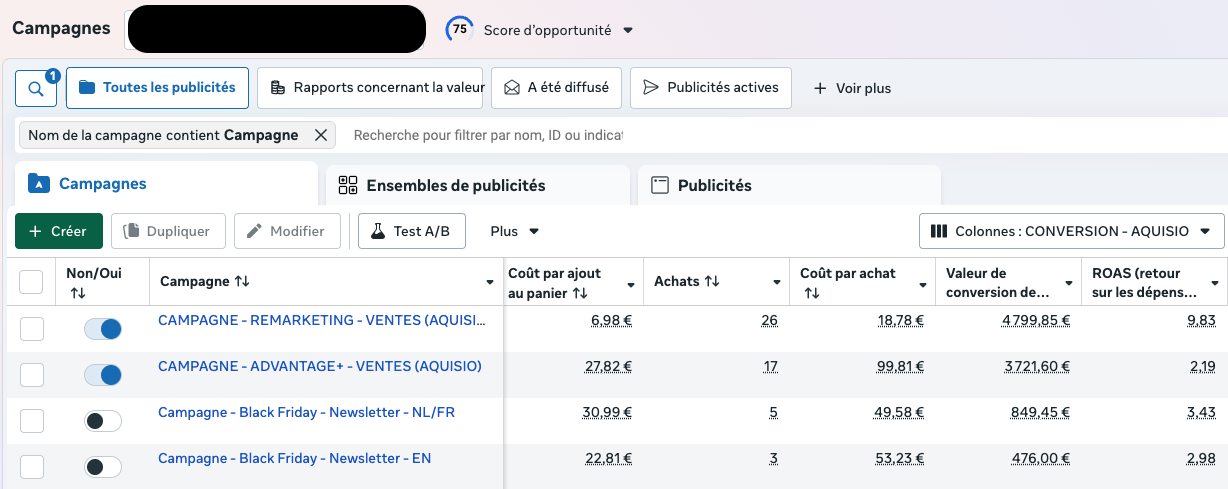Click the magnifying glass search icon

[36, 89]
